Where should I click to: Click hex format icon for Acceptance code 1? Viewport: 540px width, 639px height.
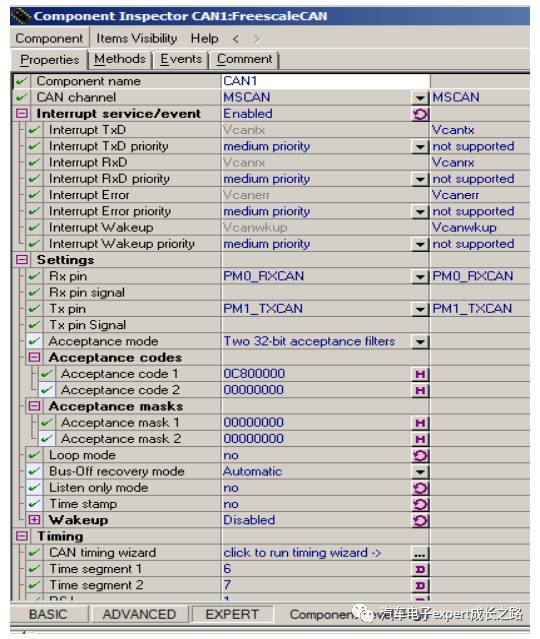click(x=420, y=374)
